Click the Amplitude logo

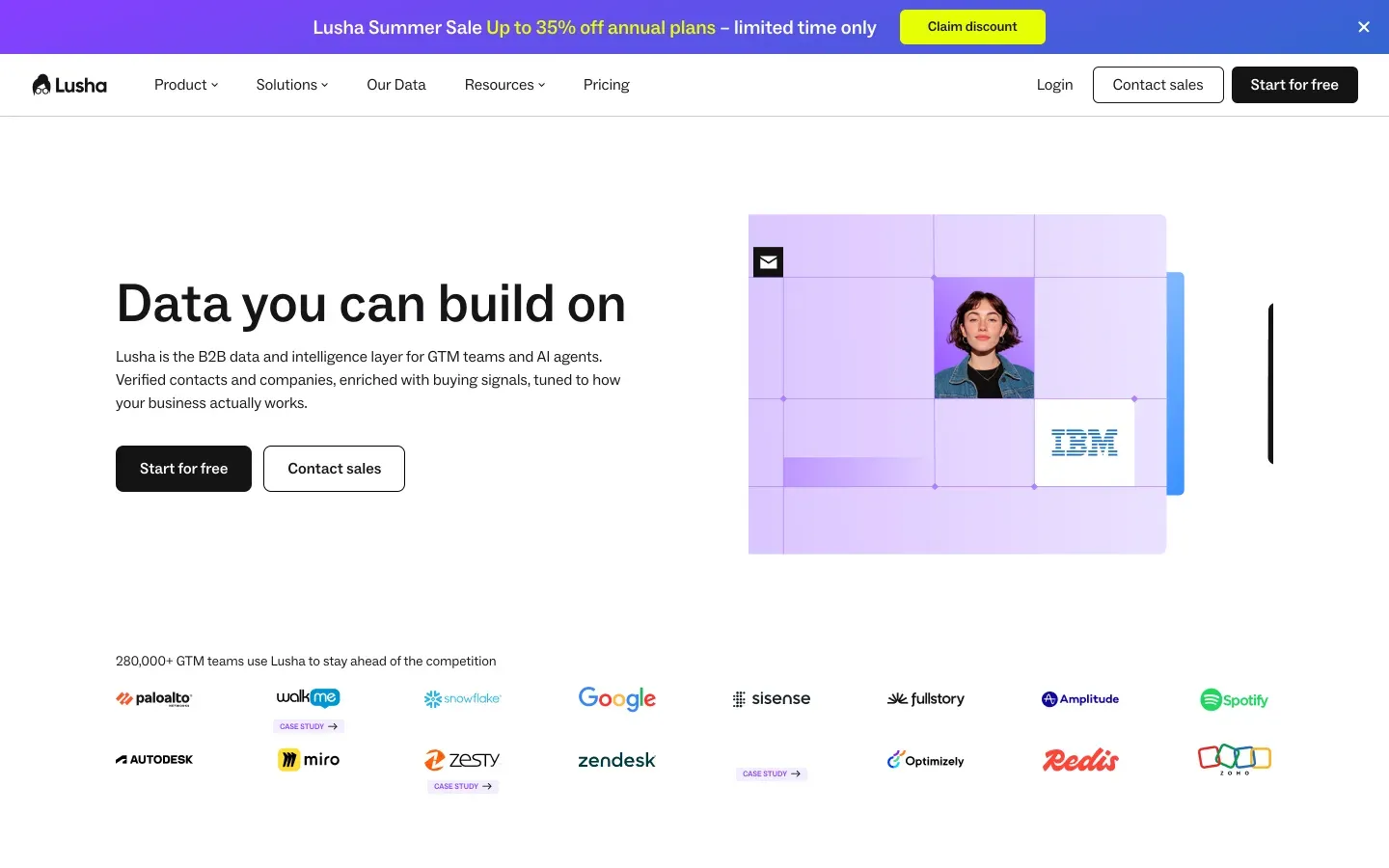coord(1080,699)
